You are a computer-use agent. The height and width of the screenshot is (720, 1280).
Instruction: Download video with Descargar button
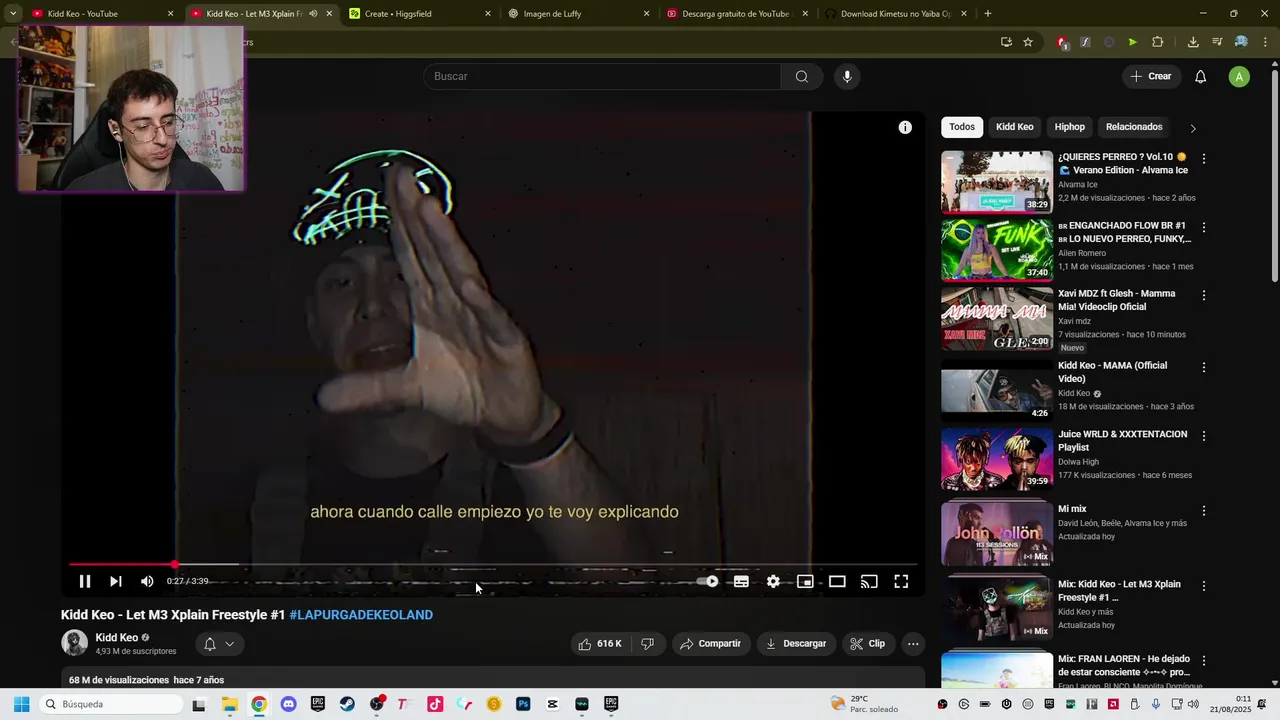[x=796, y=644]
